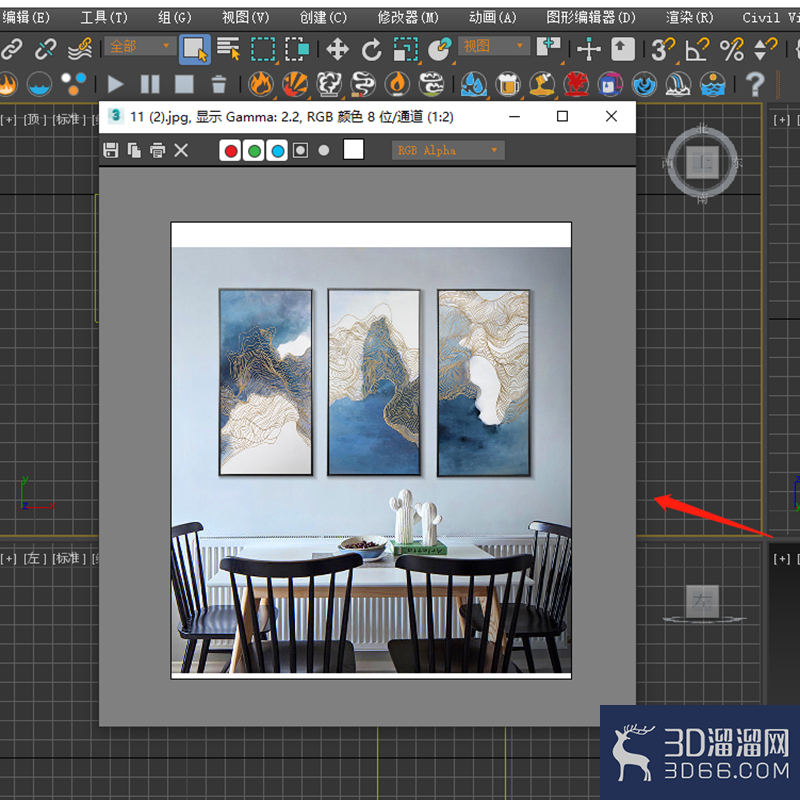The width and height of the screenshot is (800, 800).
Task: Toggle the 3D Snaps button
Action: pyautogui.click(x=663, y=49)
